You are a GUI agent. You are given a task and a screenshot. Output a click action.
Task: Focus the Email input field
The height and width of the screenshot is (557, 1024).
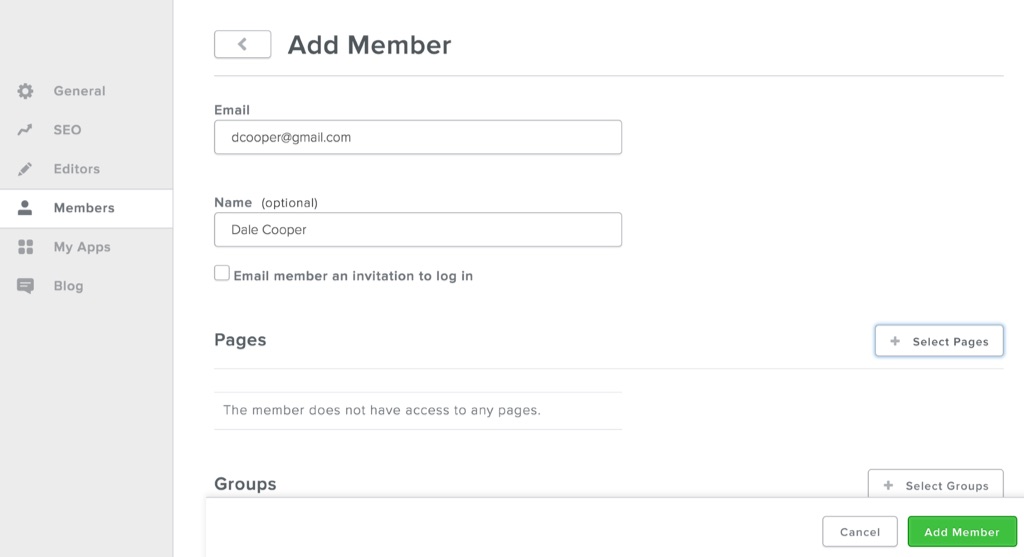pyautogui.click(x=418, y=137)
